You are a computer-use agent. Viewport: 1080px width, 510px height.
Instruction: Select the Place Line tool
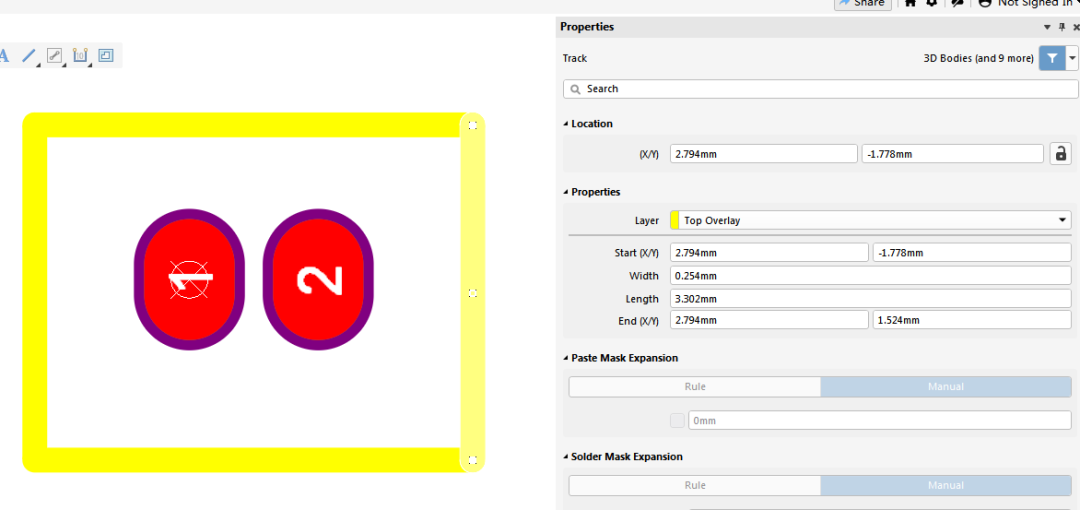click(x=29, y=56)
